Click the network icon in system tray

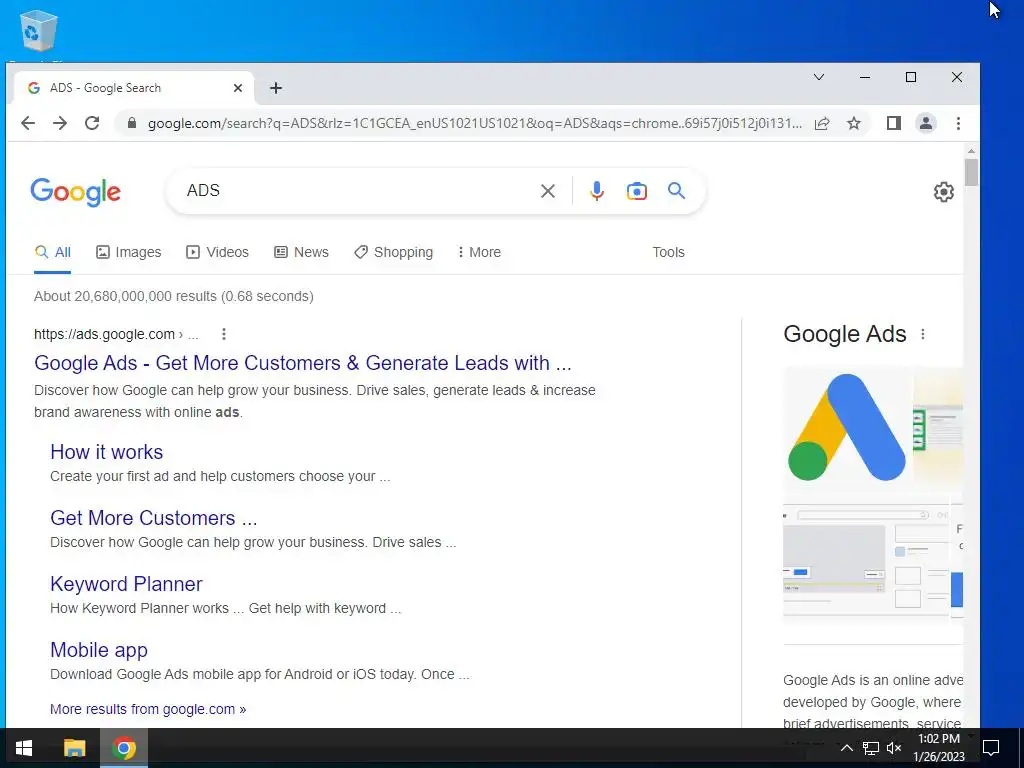click(x=871, y=748)
